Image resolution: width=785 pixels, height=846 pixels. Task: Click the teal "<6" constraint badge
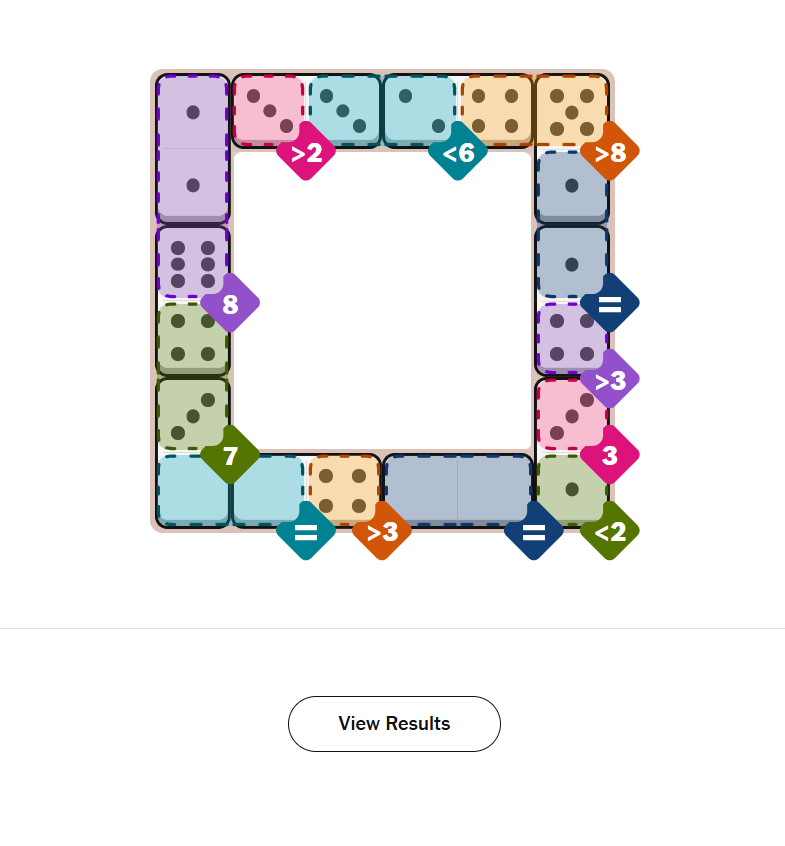[x=458, y=152]
